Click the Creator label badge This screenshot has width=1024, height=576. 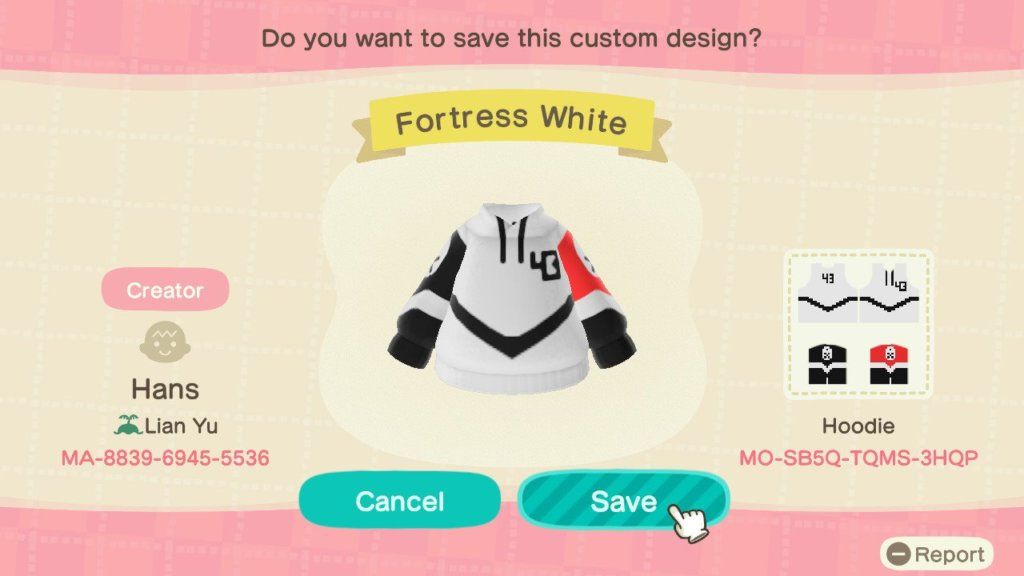click(x=165, y=289)
